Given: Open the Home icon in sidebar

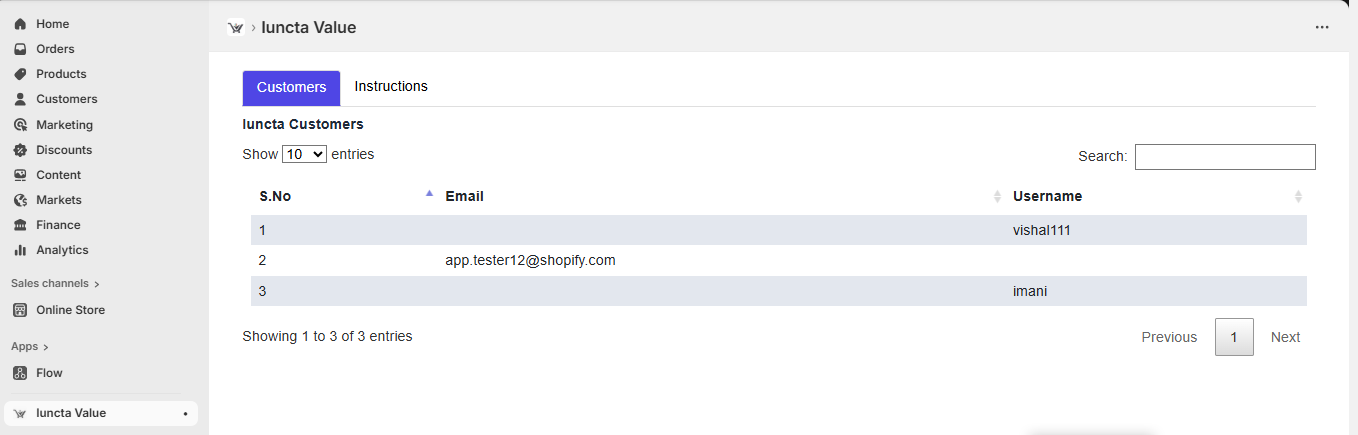Looking at the screenshot, I should coord(20,24).
